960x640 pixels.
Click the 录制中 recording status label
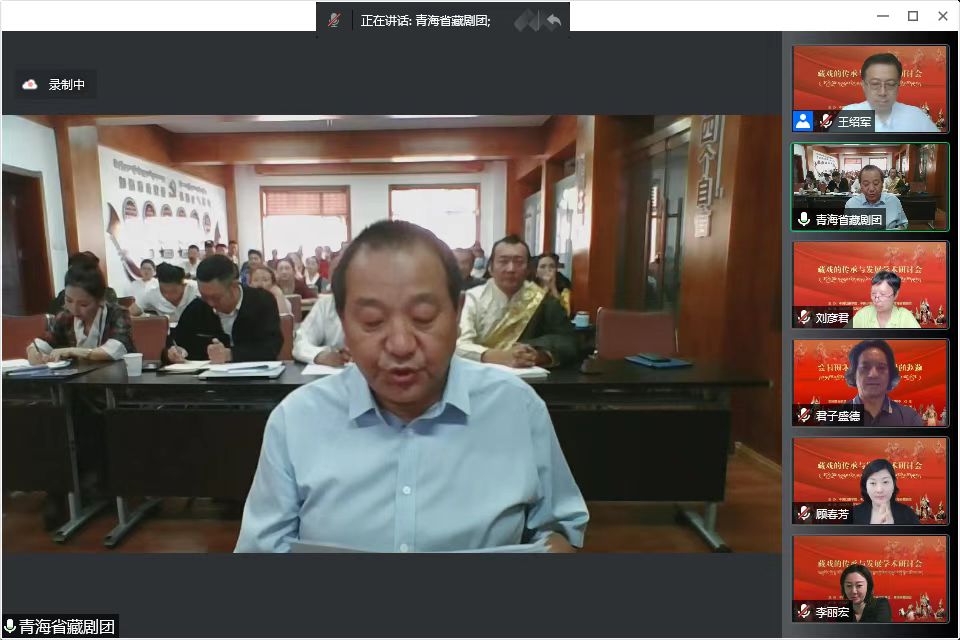(x=67, y=85)
